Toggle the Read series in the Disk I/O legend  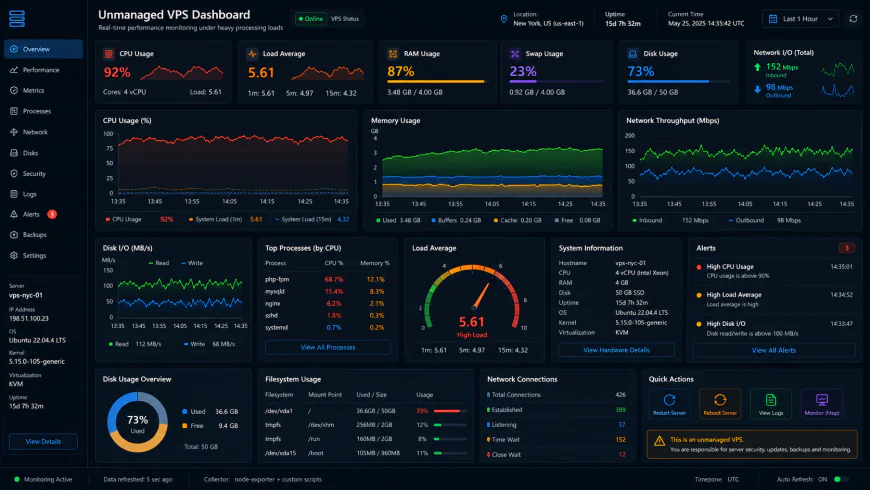159,263
